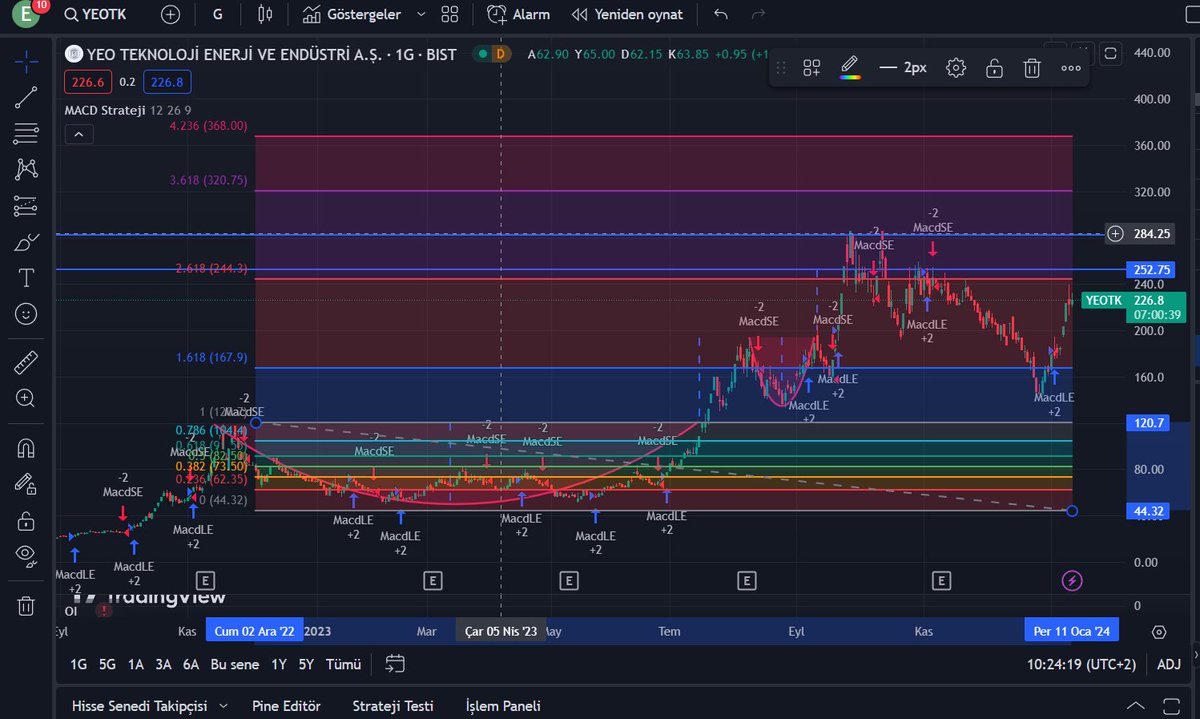The width and height of the screenshot is (1200, 719).
Task: Open the Hisse Senedi Takipçisi tab
Action: 139,706
